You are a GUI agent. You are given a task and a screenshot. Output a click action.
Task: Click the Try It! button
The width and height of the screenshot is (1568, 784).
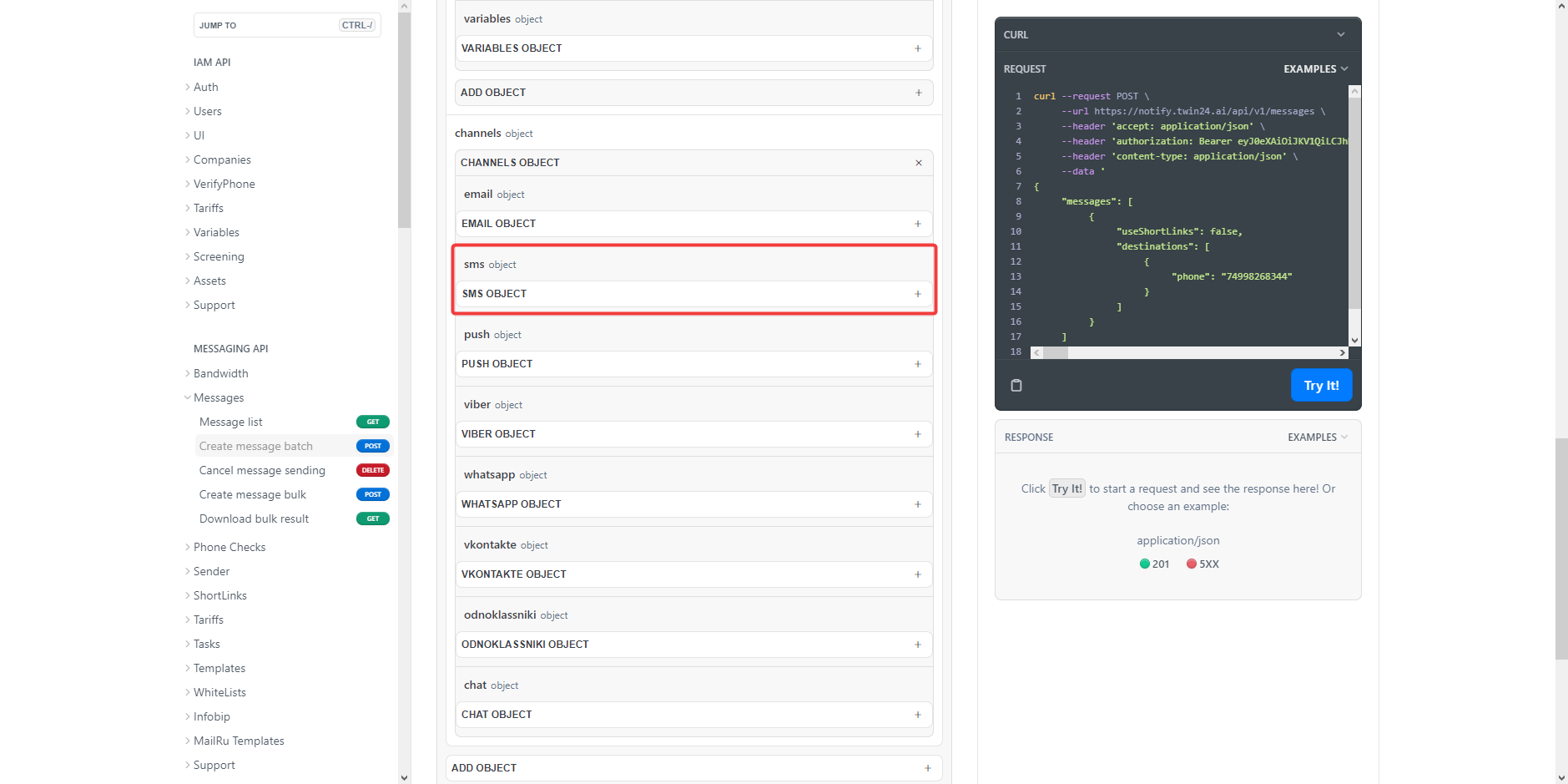pos(1321,385)
